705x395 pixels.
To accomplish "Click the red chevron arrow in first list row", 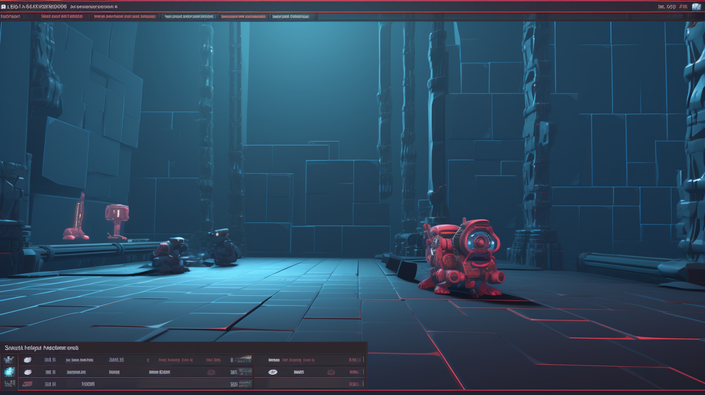I will [x=148, y=360].
